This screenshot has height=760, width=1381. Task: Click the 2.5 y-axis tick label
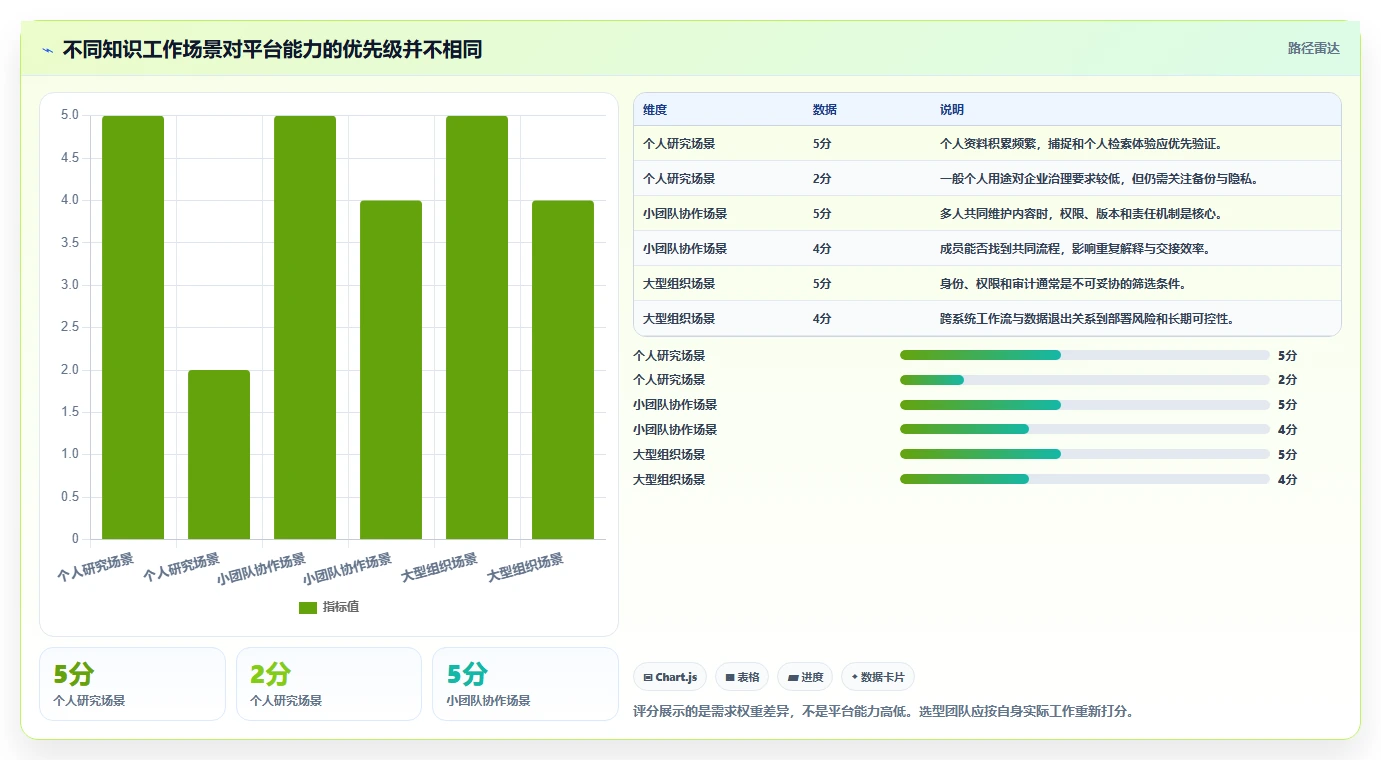70,327
